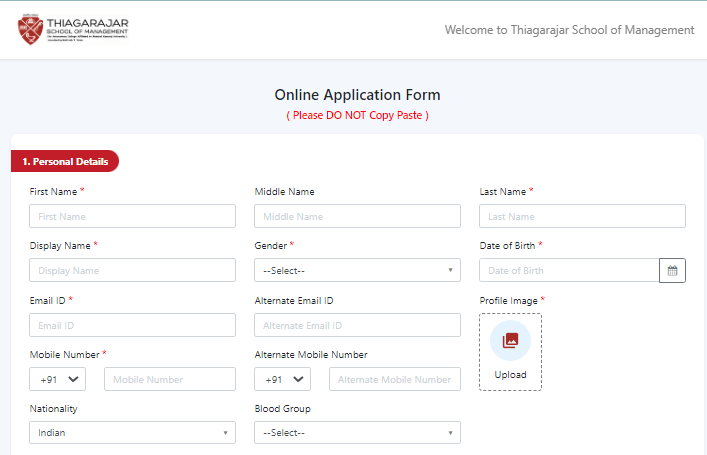Click the Online Application Form heading
The image size is (707, 455).
(x=358, y=95)
